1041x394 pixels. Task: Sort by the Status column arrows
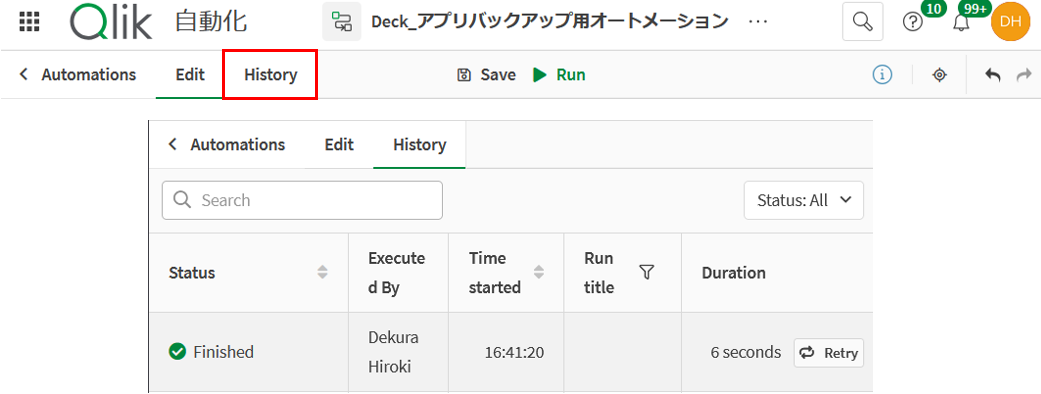[323, 272]
